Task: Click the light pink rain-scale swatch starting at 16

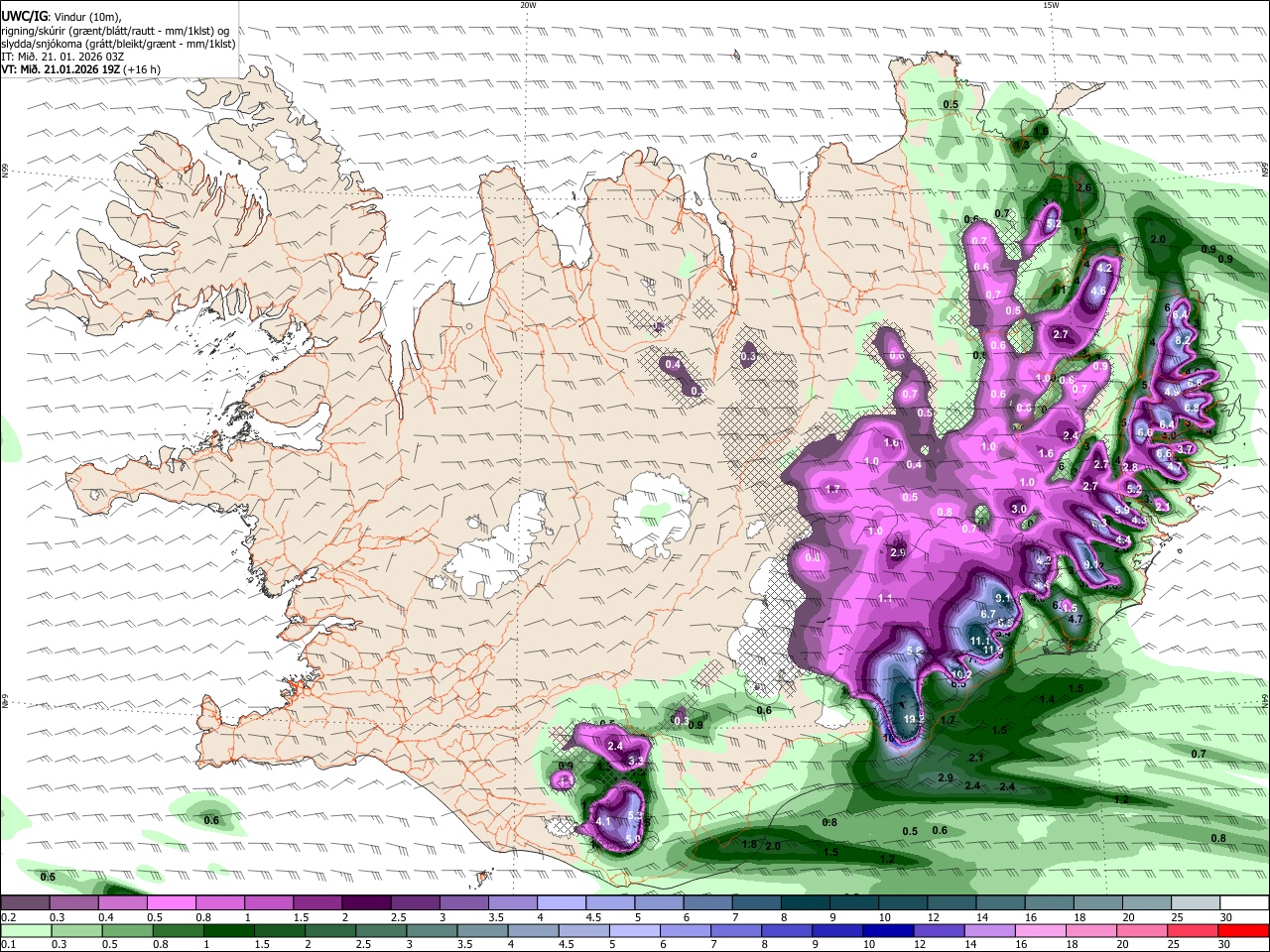Action: [x=1040, y=930]
